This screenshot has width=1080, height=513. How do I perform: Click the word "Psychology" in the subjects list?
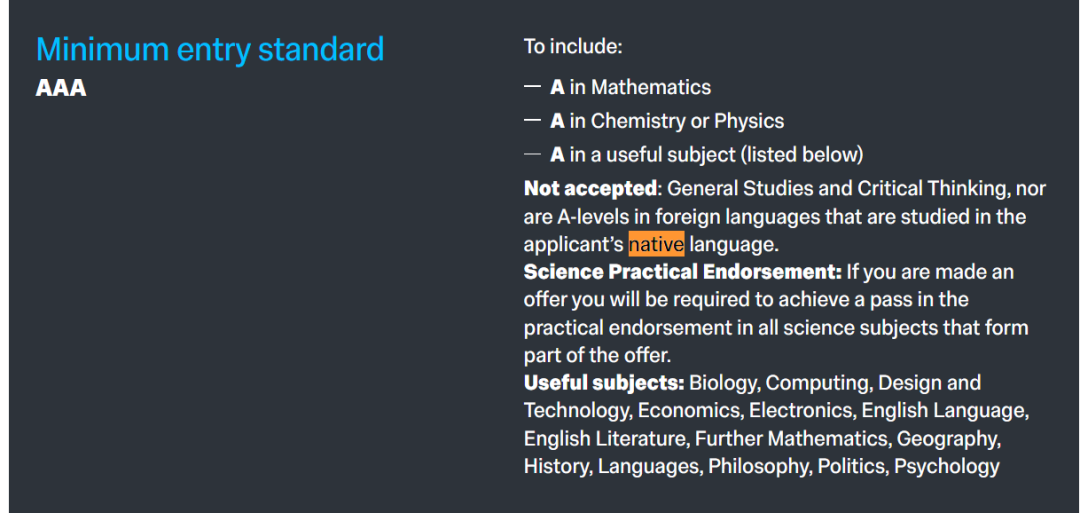pos(946,466)
